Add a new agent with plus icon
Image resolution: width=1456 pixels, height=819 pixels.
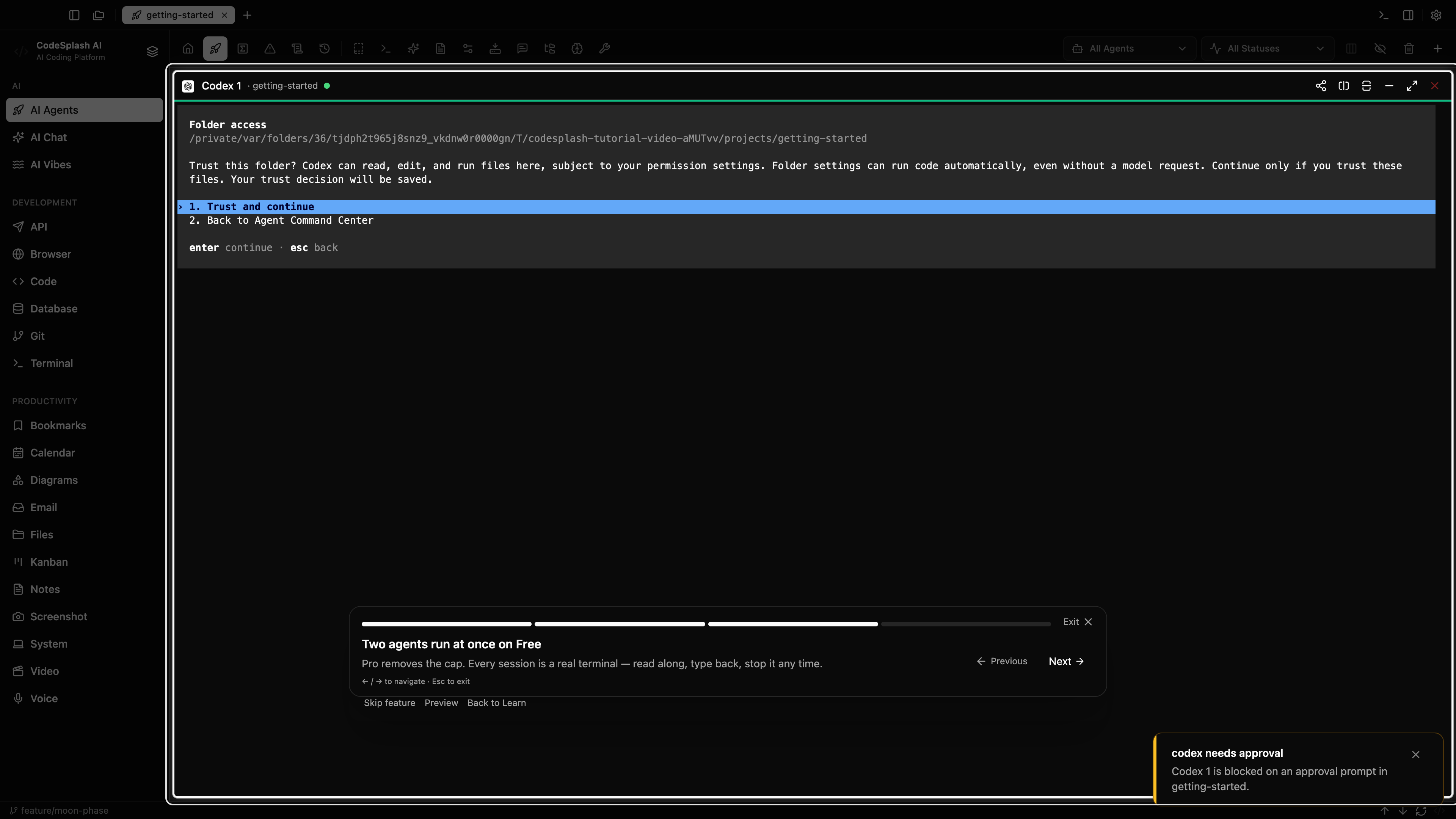click(1438, 49)
